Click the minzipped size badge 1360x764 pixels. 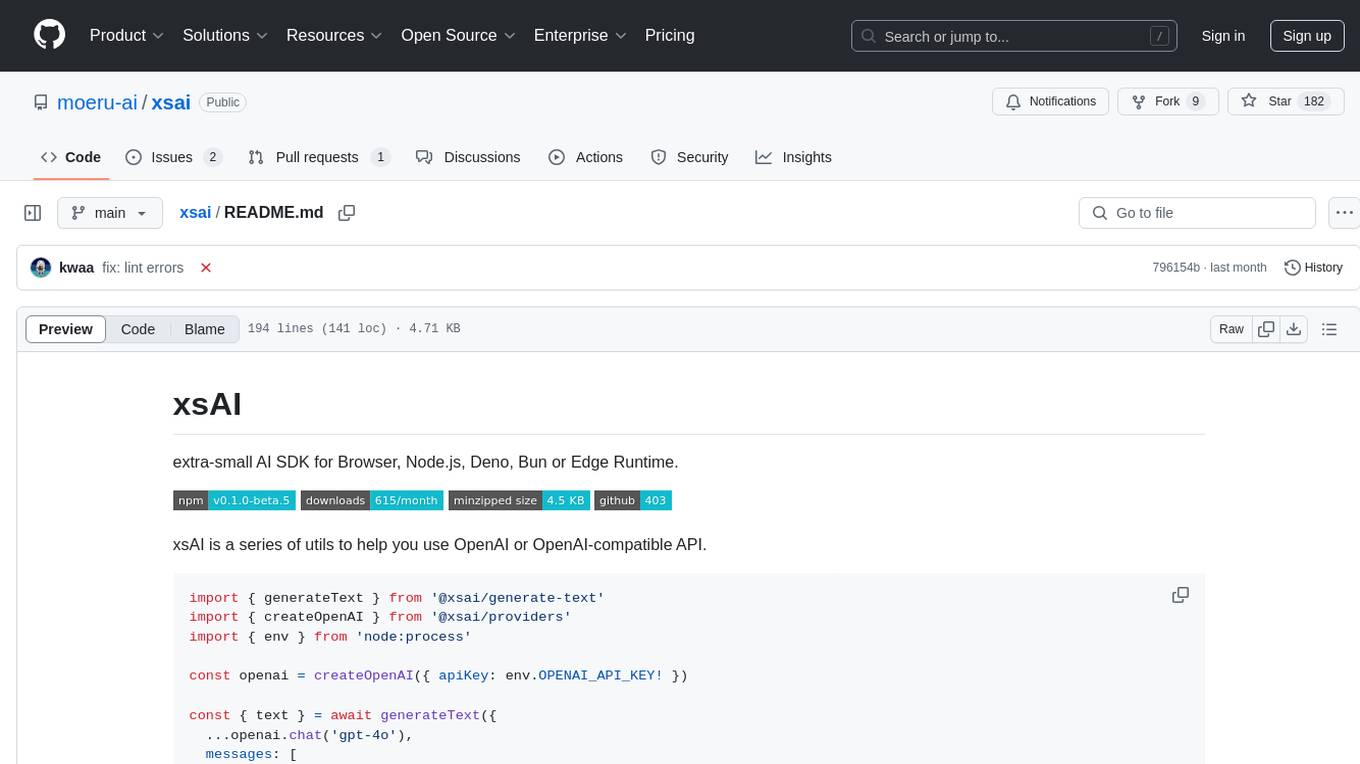(519, 500)
